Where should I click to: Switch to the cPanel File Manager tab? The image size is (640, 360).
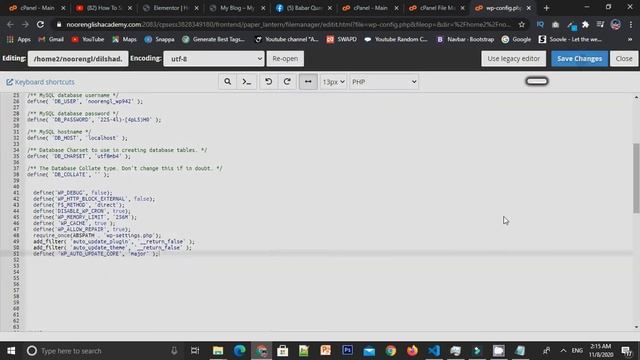coord(436,8)
